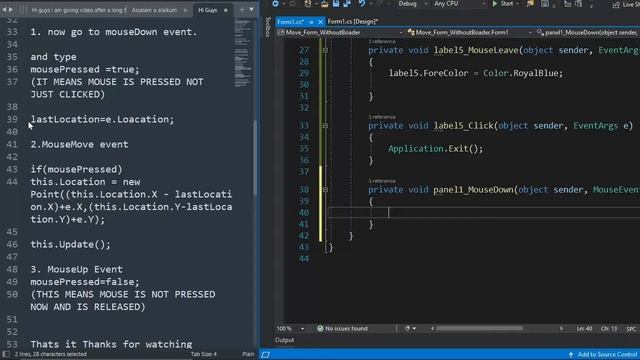Click the editor horizontal scrollbar thumb

[x=480, y=328]
